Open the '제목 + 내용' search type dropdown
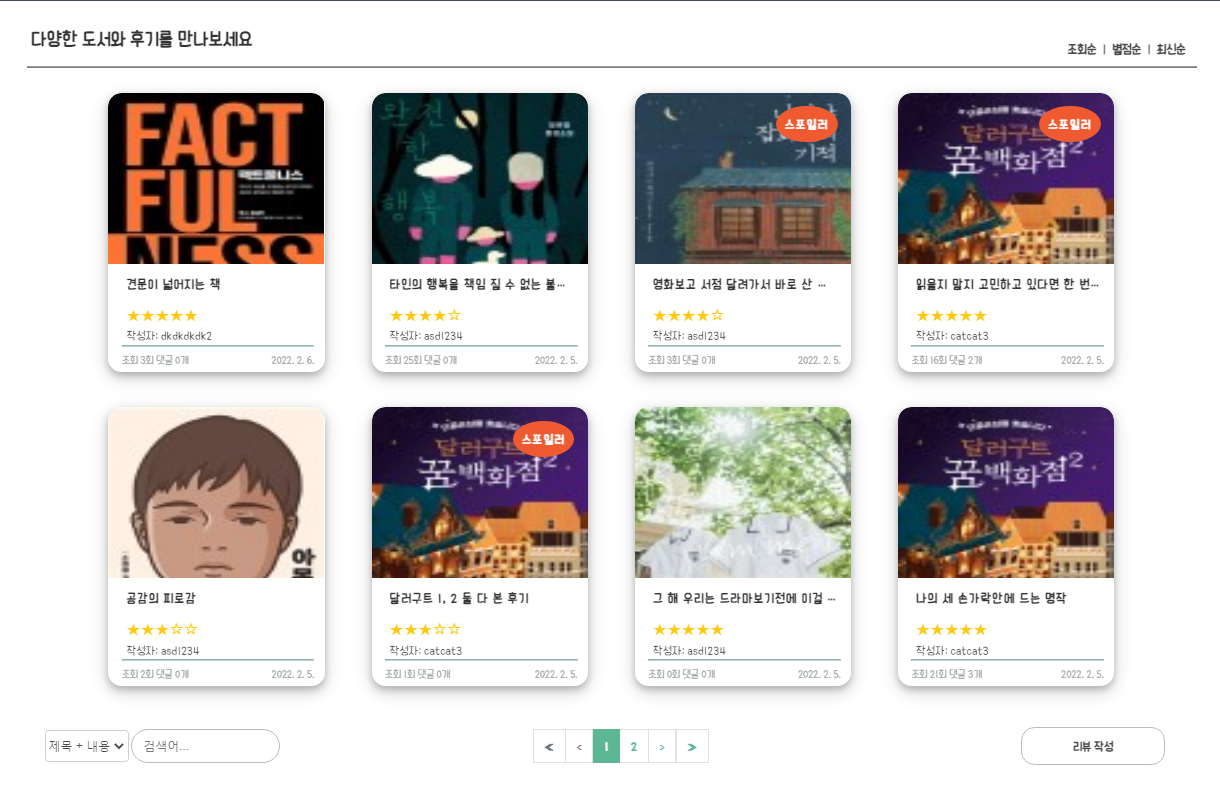This screenshot has width=1220, height=799. 87,746
